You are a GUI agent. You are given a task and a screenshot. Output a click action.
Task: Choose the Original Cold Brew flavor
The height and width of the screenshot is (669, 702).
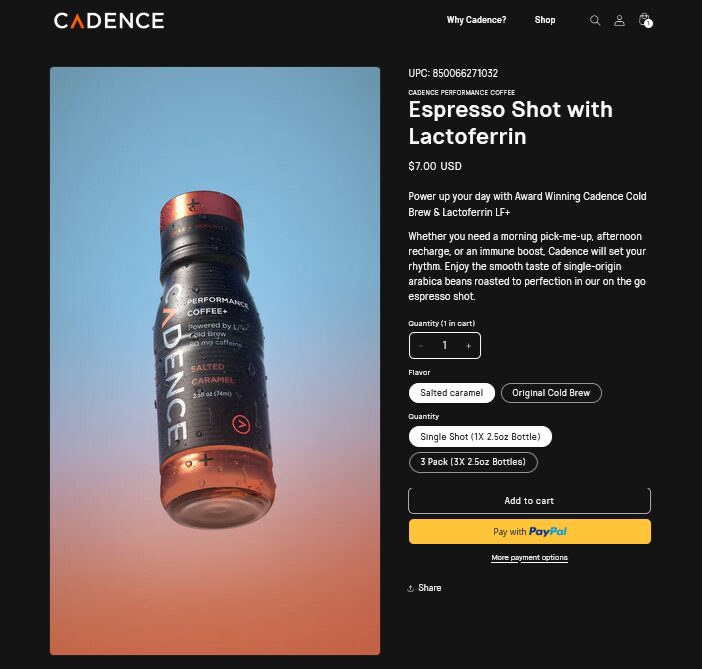(551, 393)
